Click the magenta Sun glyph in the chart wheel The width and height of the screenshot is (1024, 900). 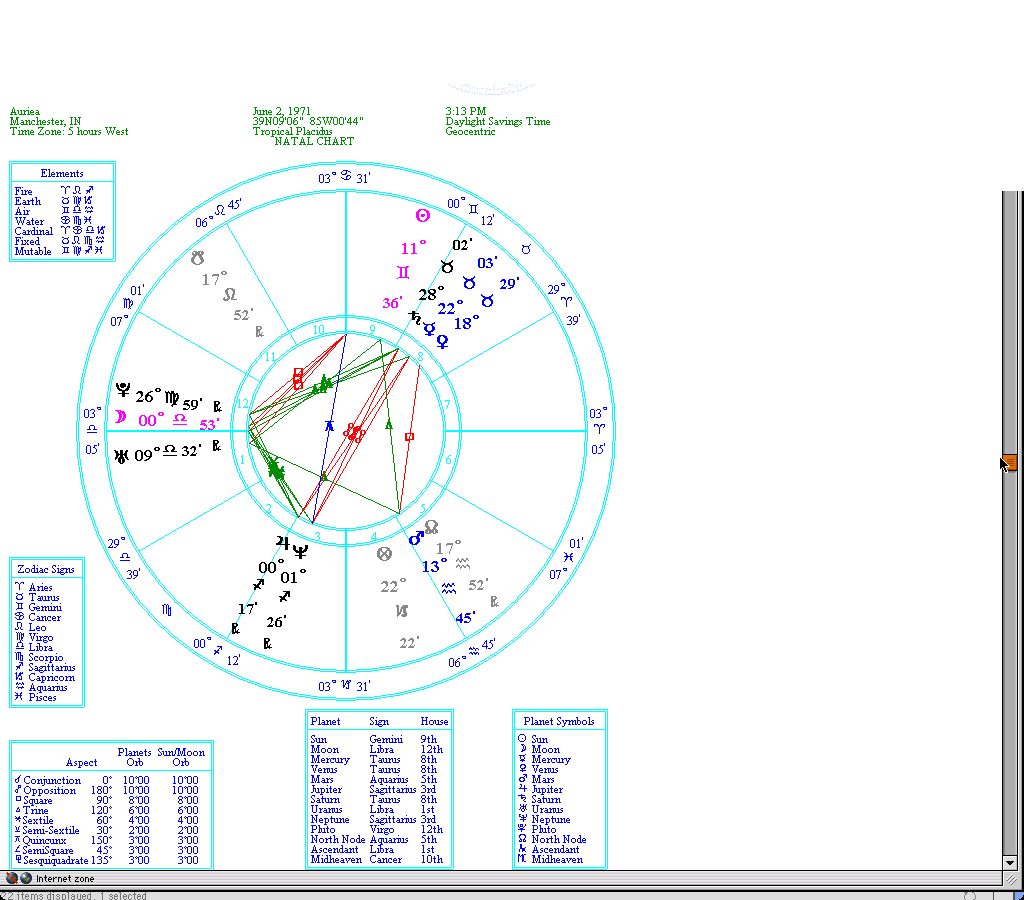click(423, 215)
